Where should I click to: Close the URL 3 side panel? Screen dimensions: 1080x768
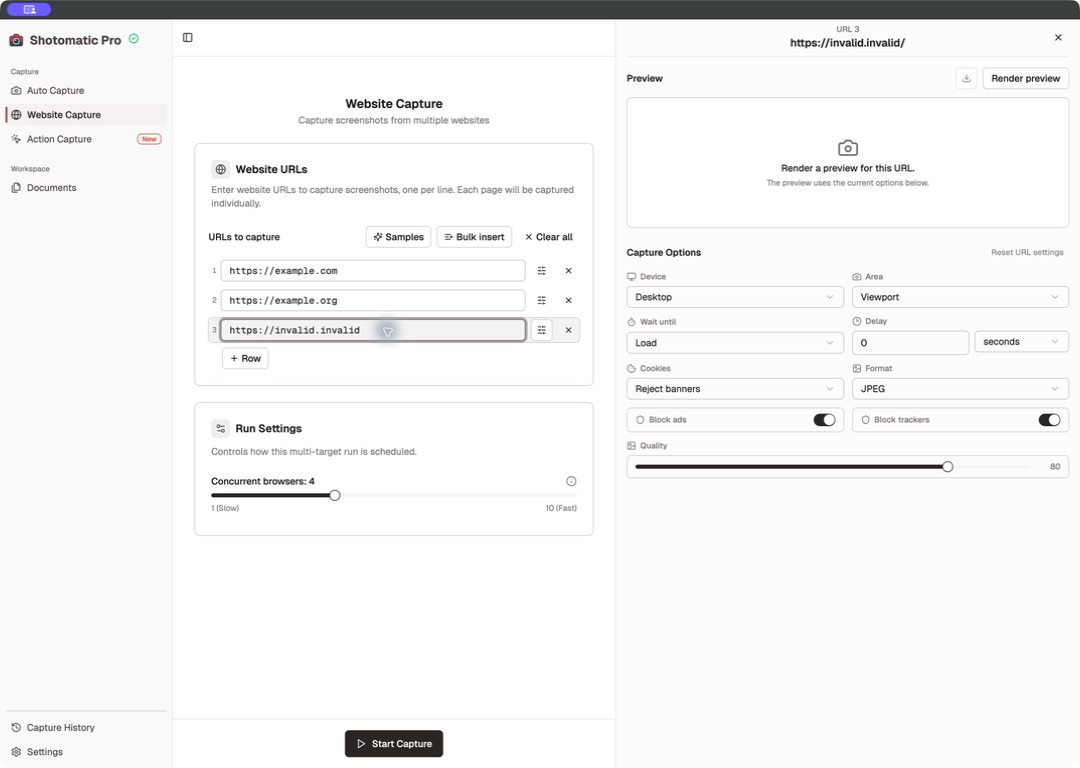point(1058,37)
